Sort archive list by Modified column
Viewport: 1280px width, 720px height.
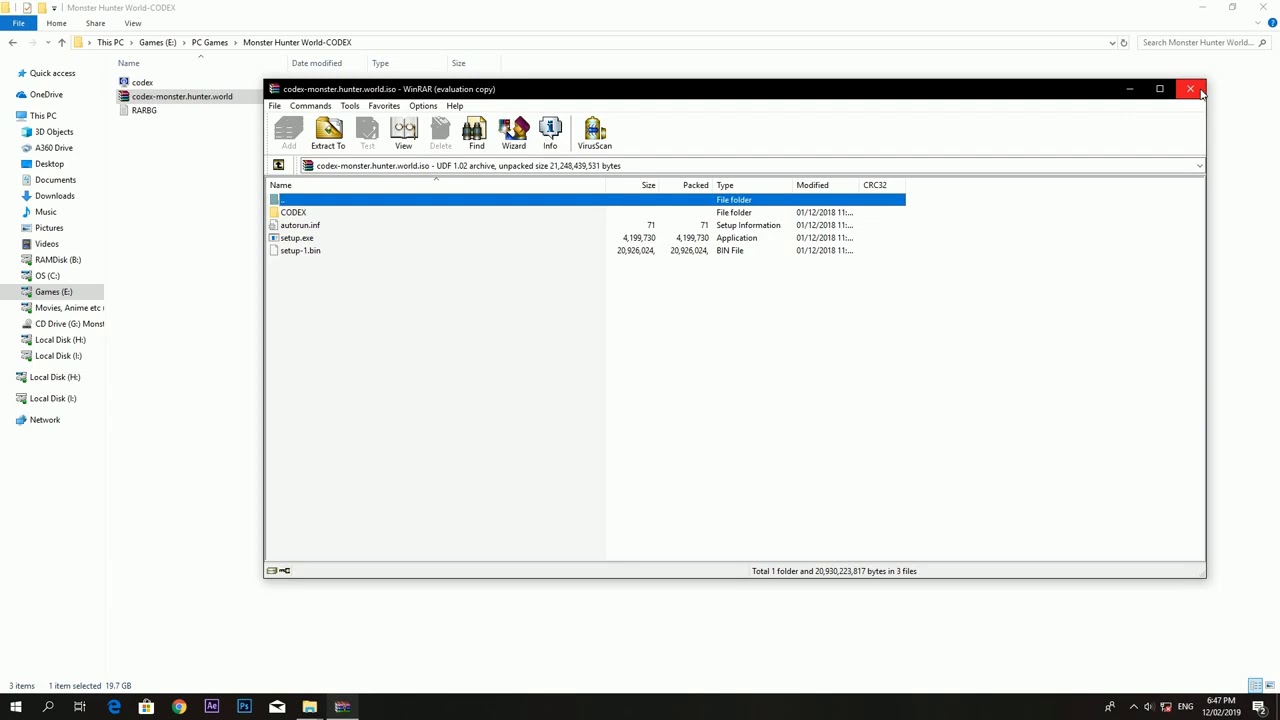[826, 185]
